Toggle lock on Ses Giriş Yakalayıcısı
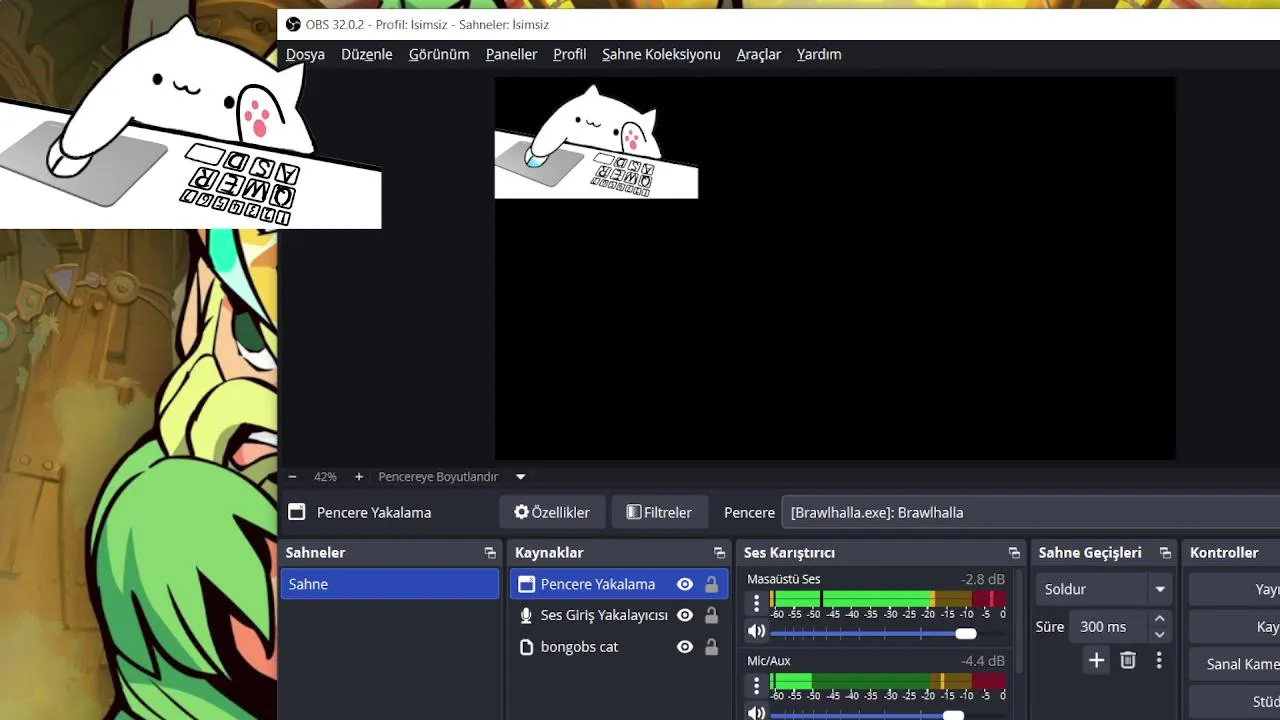The height and width of the screenshot is (720, 1280). (711, 616)
